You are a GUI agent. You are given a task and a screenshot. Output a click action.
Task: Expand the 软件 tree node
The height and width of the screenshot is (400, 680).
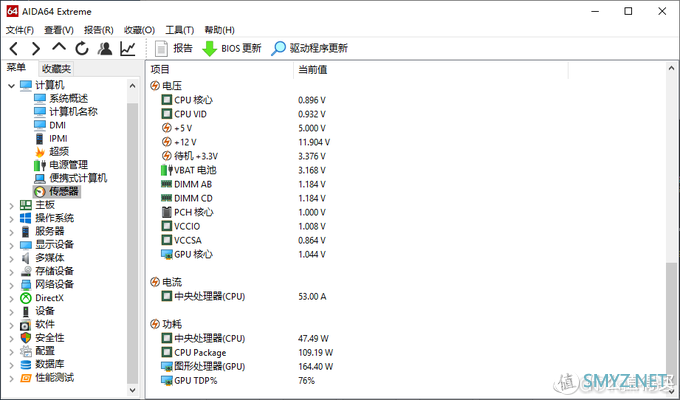coord(11,325)
